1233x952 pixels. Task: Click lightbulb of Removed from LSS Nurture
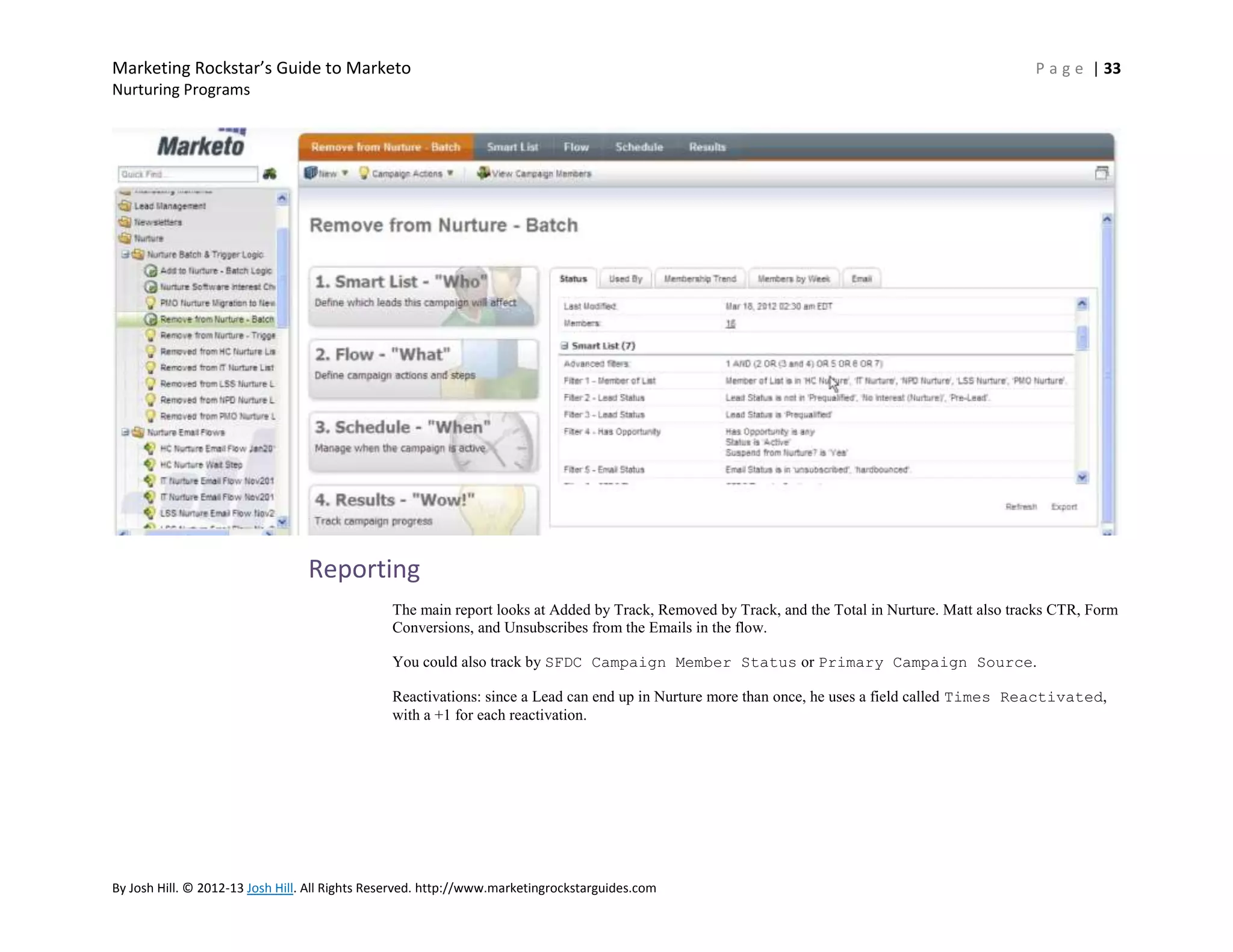coord(151,384)
